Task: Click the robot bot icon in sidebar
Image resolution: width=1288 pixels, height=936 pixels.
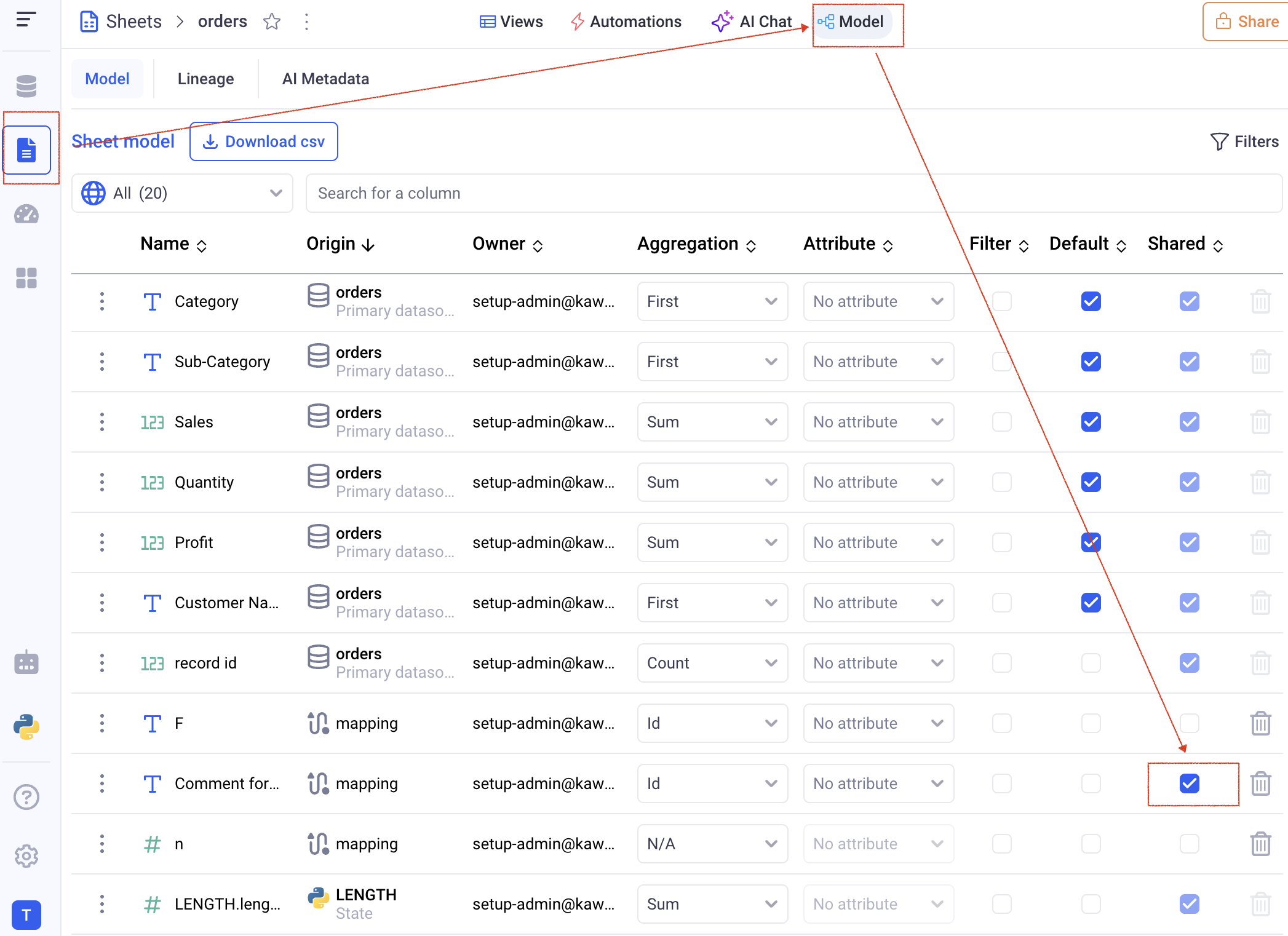Action: click(26, 662)
